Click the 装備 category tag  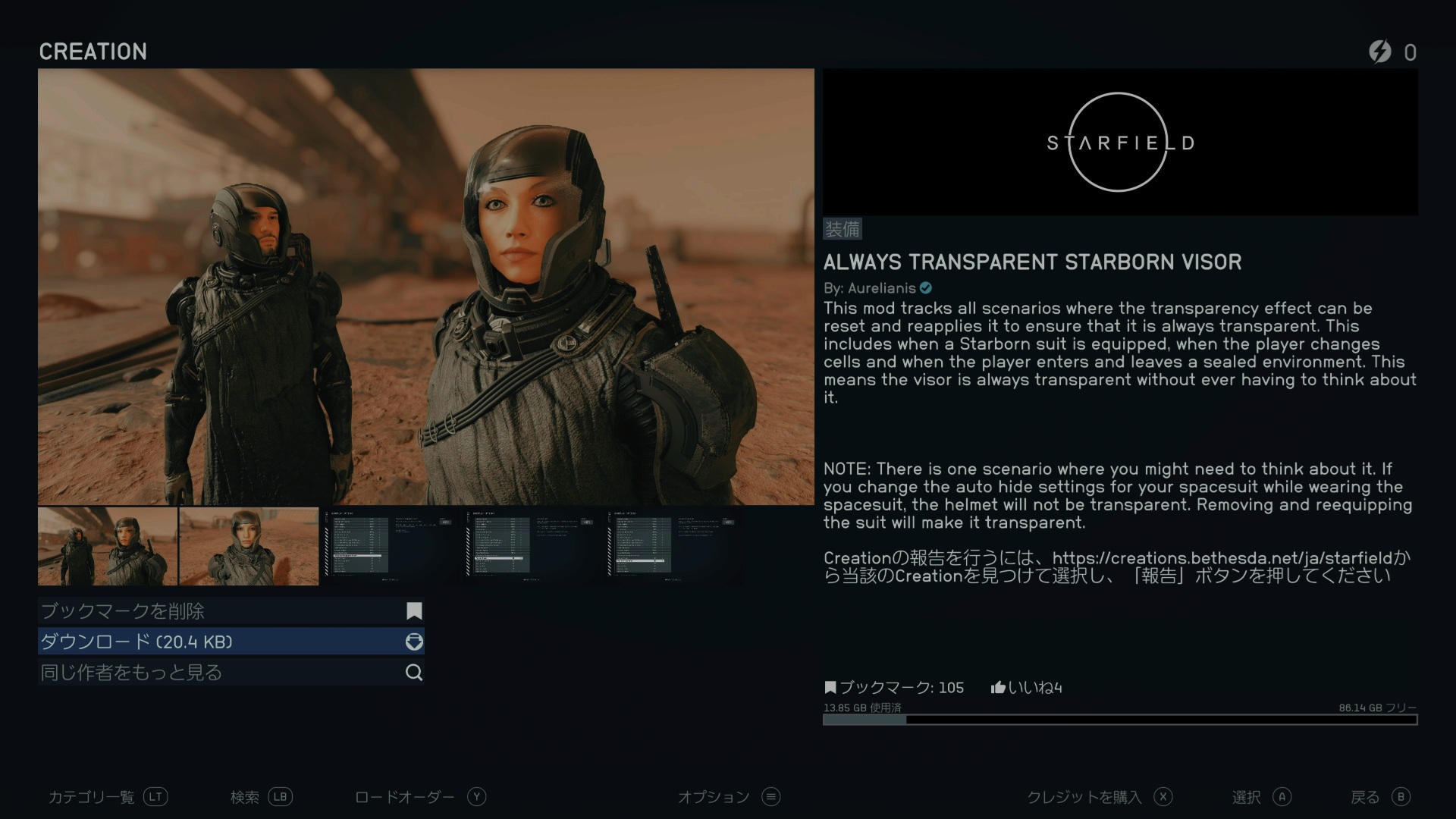click(x=843, y=229)
